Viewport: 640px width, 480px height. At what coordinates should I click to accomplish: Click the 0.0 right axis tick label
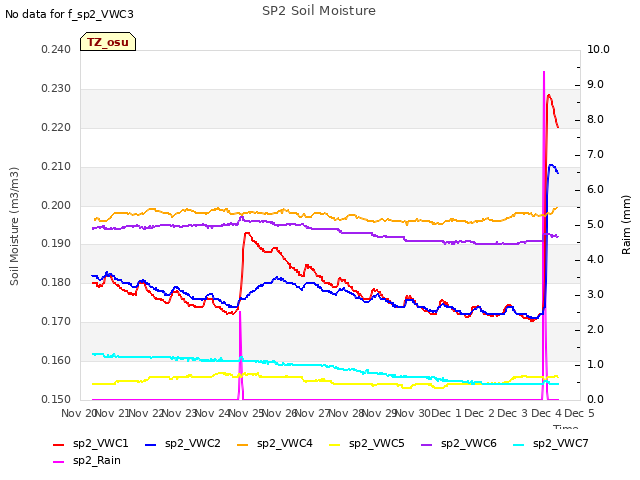pyautogui.click(x=596, y=399)
